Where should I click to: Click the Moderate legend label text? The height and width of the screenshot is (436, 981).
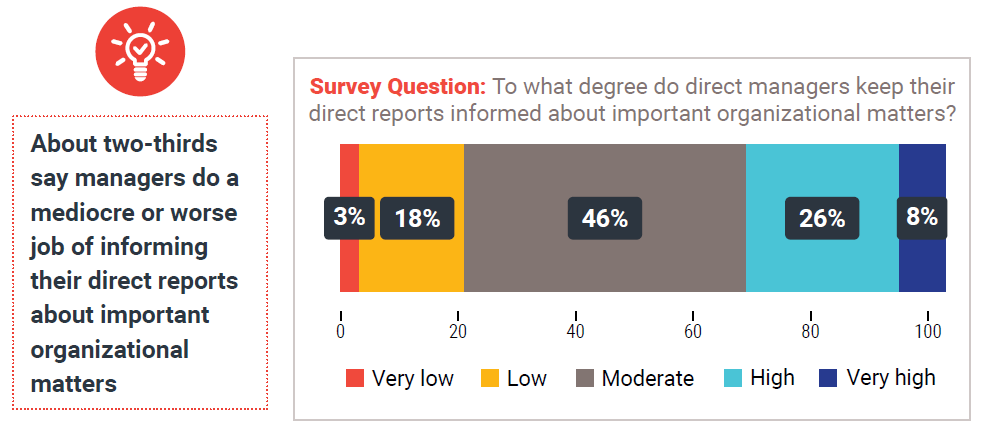(x=647, y=378)
